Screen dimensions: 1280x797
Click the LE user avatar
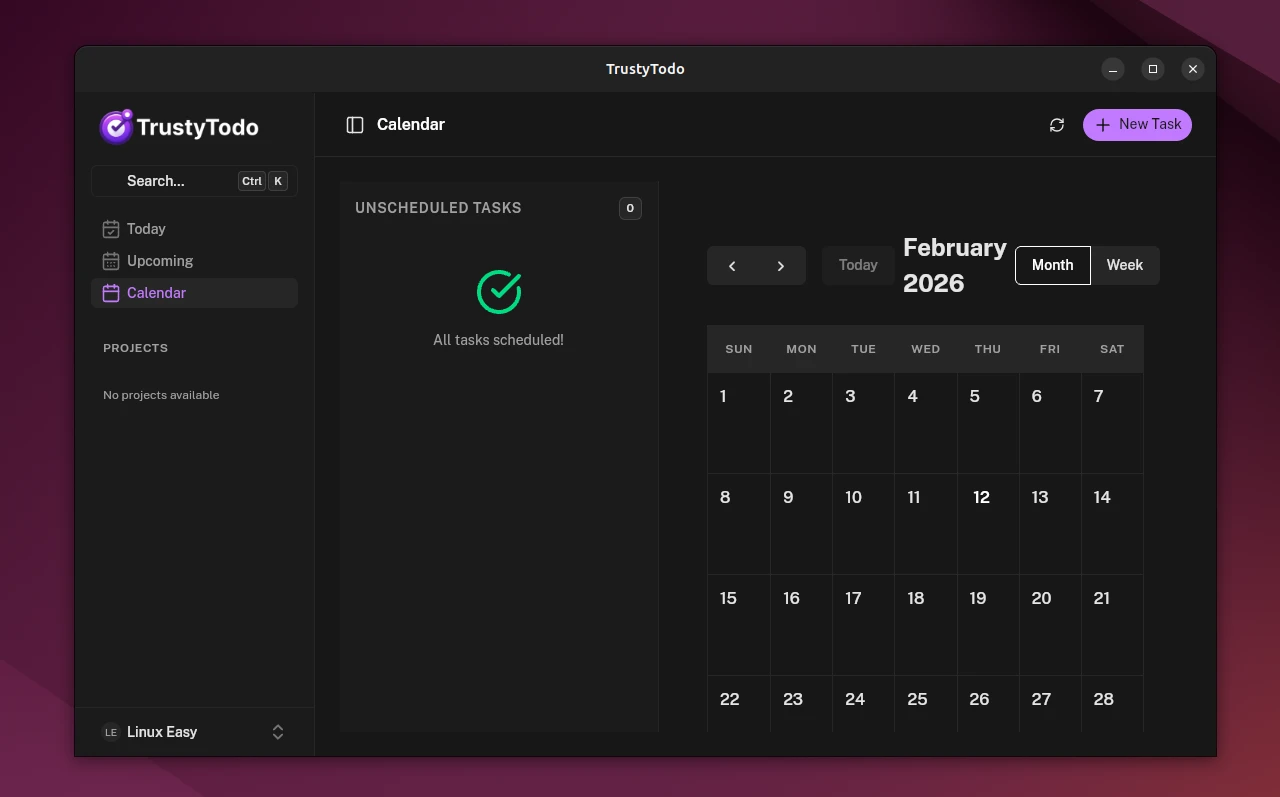[x=111, y=732]
